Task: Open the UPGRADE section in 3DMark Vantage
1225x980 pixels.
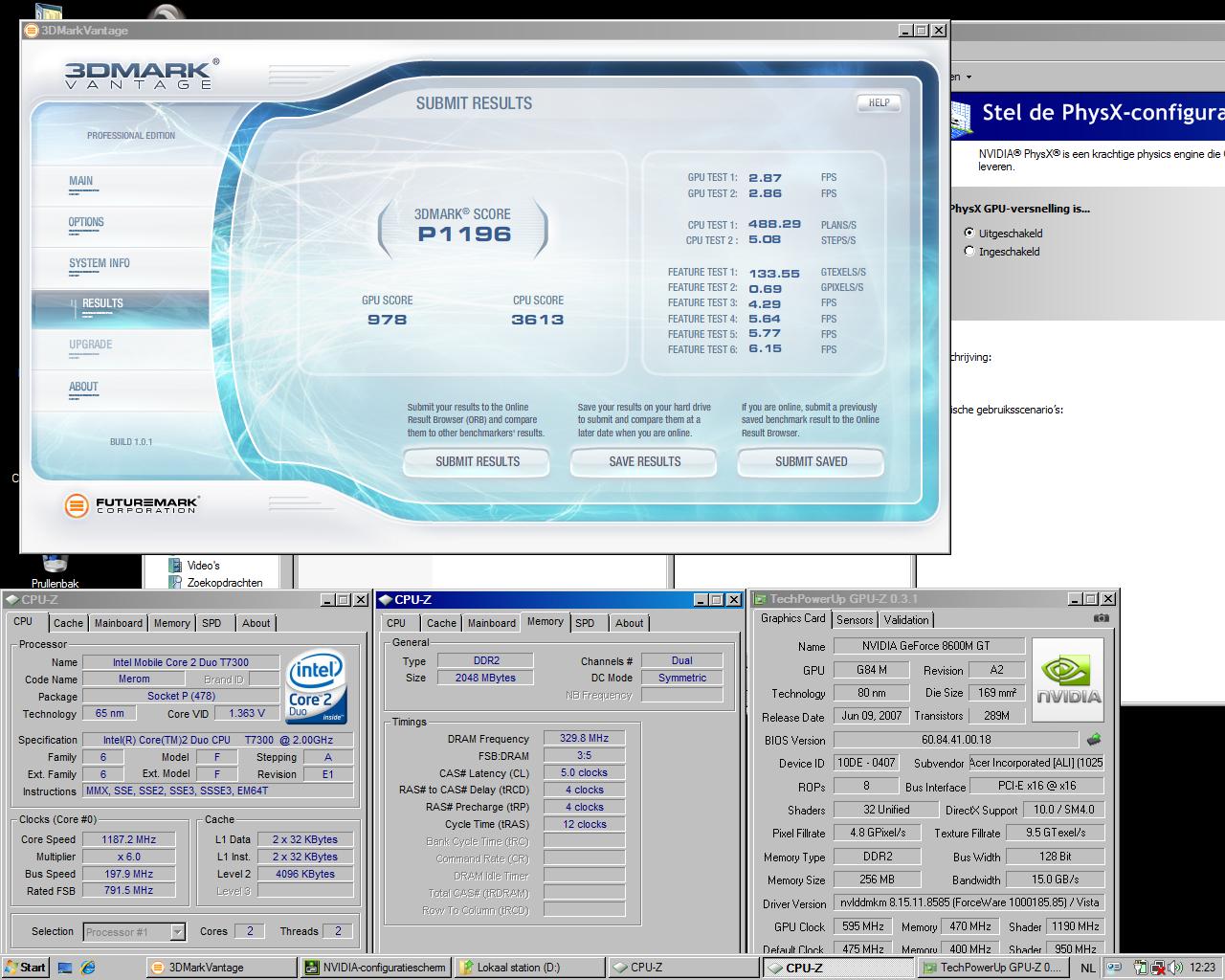Action: (x=91, y=345)
